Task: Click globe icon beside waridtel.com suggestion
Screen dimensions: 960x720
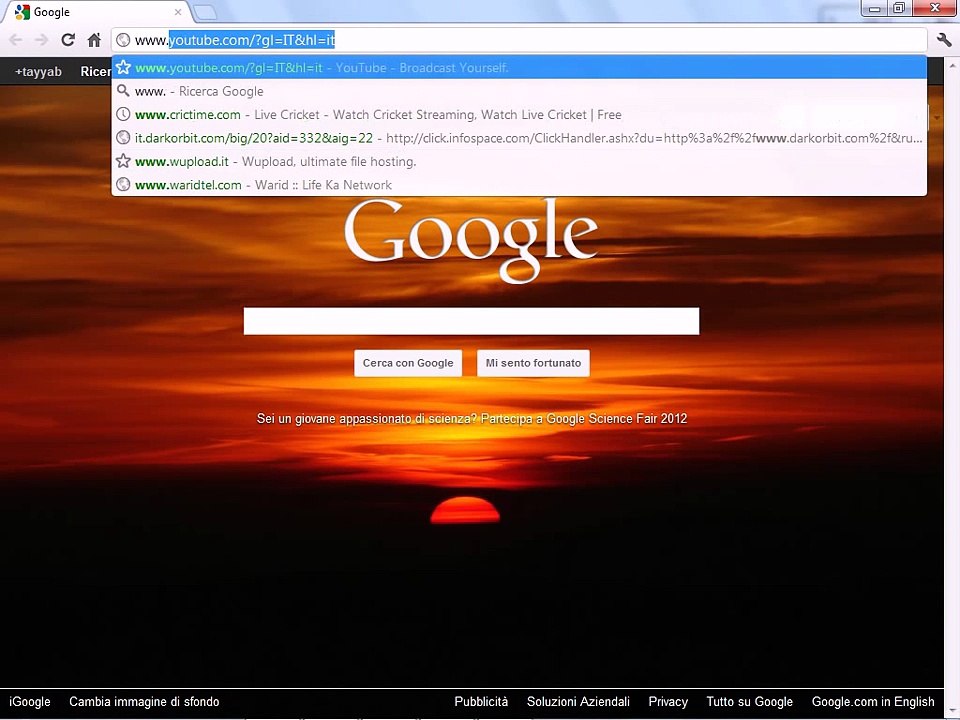Action: [x=123, y=184]
